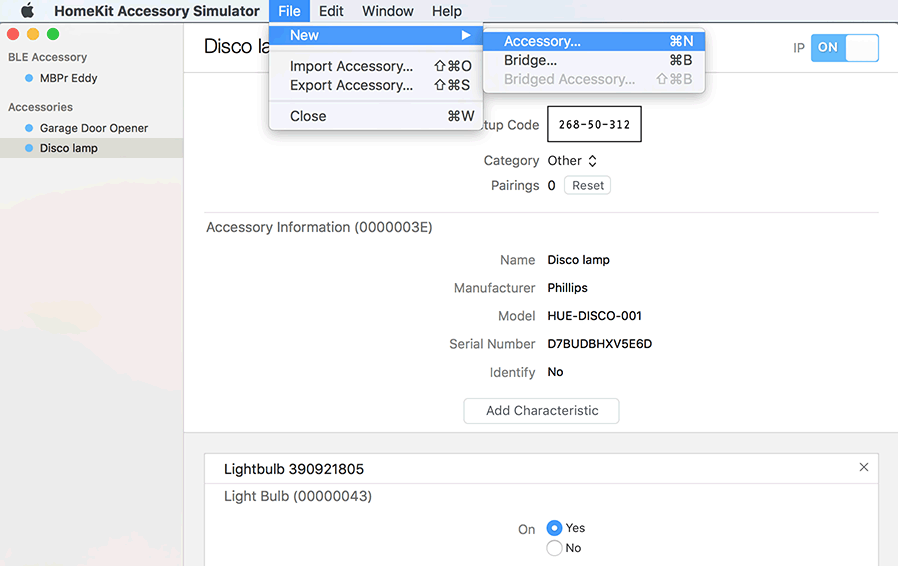The width and height of the screenshot is (898, 566).
Task: Toggle the IP ON switch
Action: [x=844, y=48]
